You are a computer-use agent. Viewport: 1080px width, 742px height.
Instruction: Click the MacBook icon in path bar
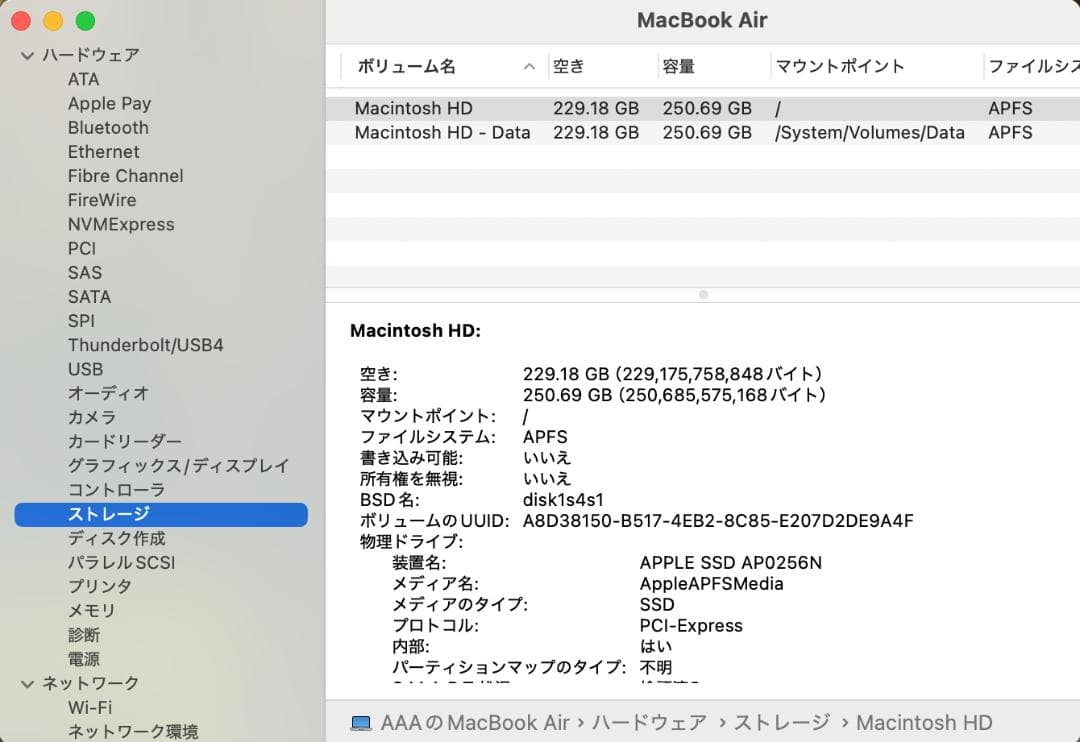coord(360,723)
